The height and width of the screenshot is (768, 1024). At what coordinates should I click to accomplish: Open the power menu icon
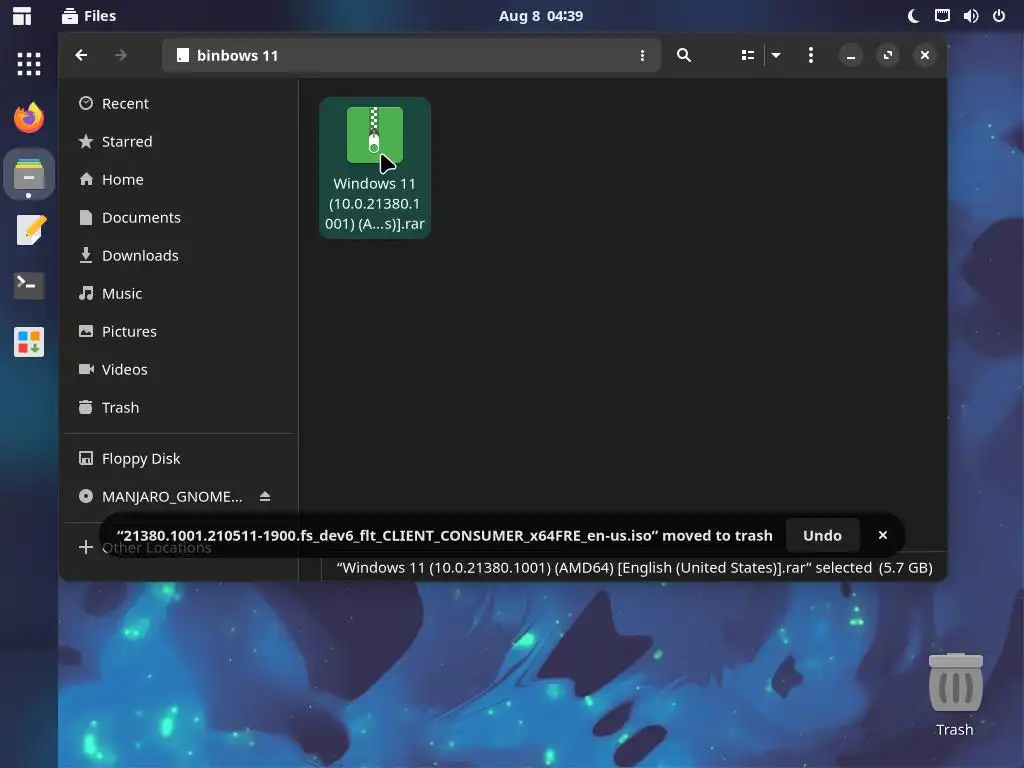[999, 16]
